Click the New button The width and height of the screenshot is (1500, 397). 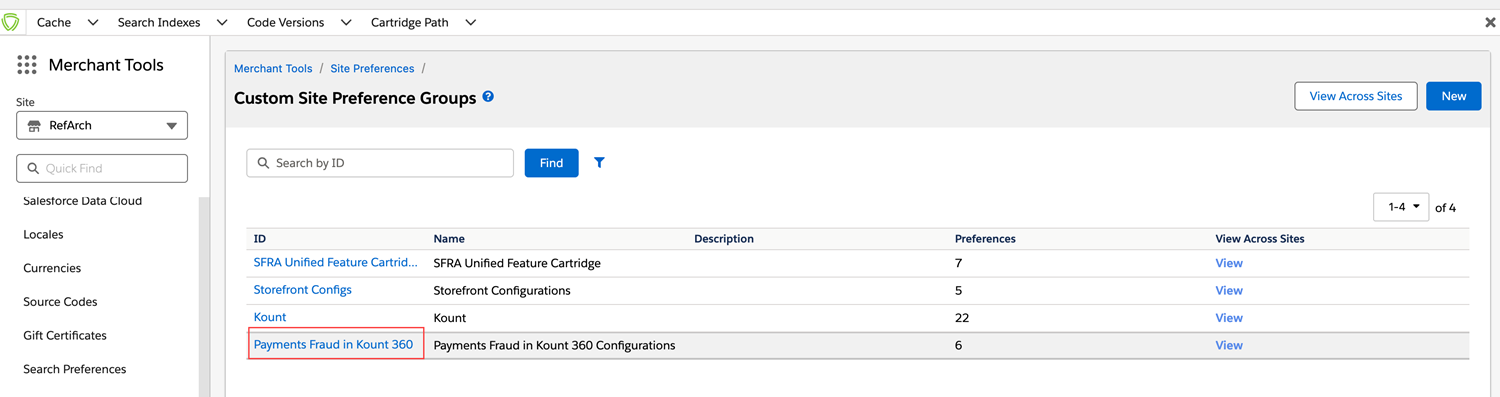(1453, 96)
